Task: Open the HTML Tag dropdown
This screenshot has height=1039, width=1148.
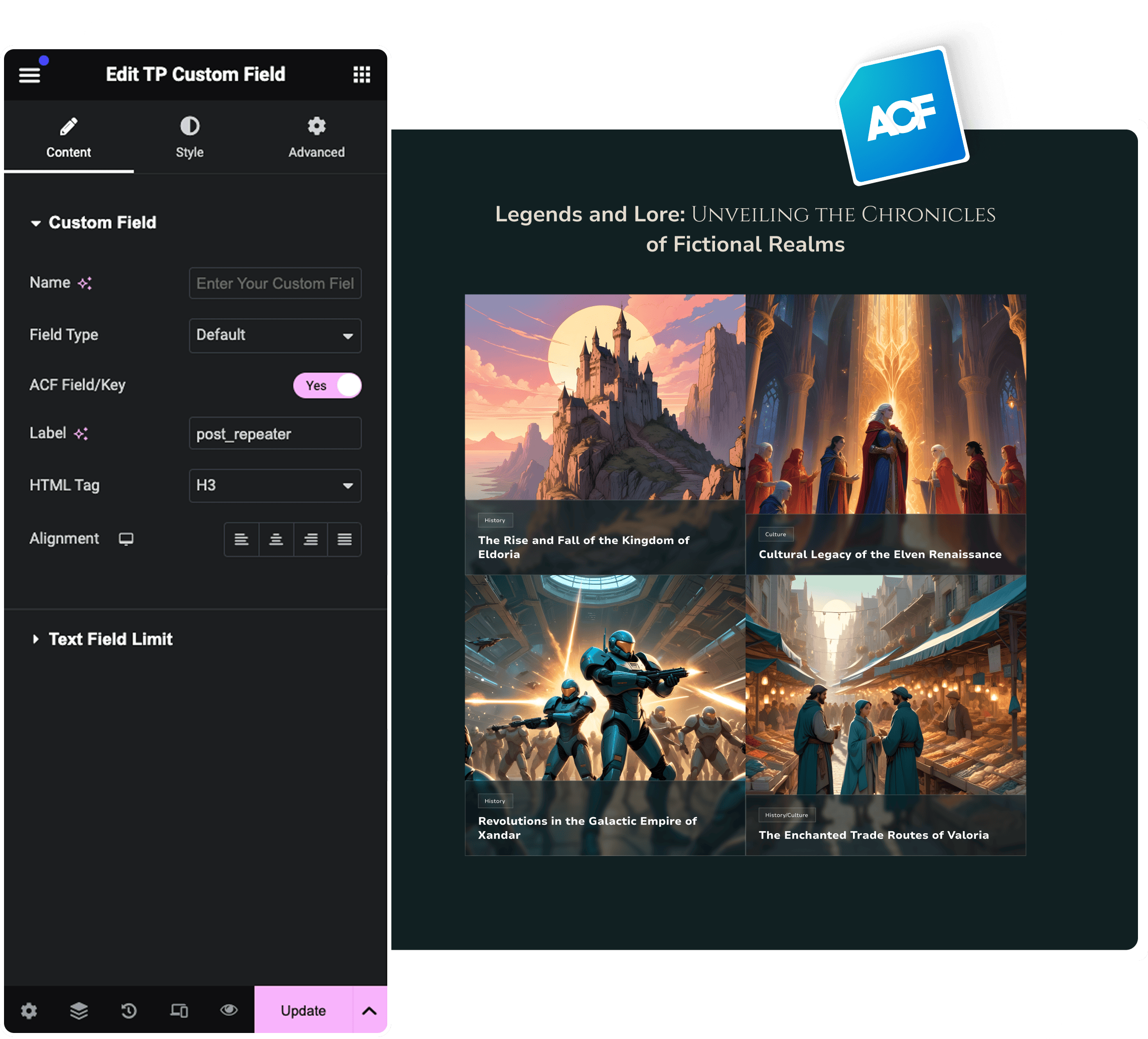Action: pos(275,485)
